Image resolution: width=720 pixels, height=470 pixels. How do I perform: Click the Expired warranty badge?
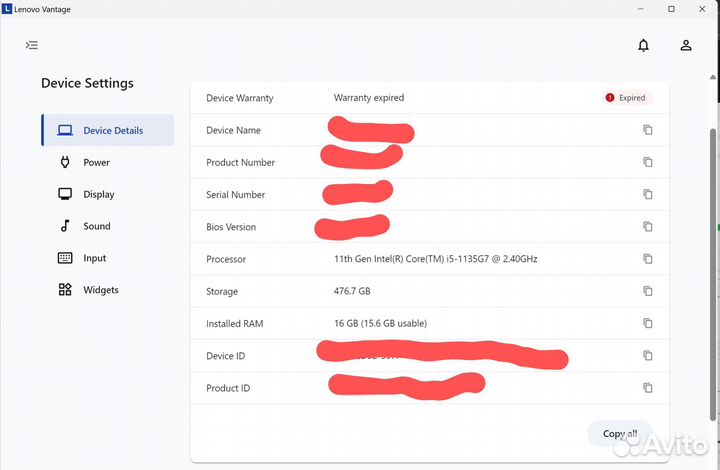pyautogui.click(x=626, y=98)
